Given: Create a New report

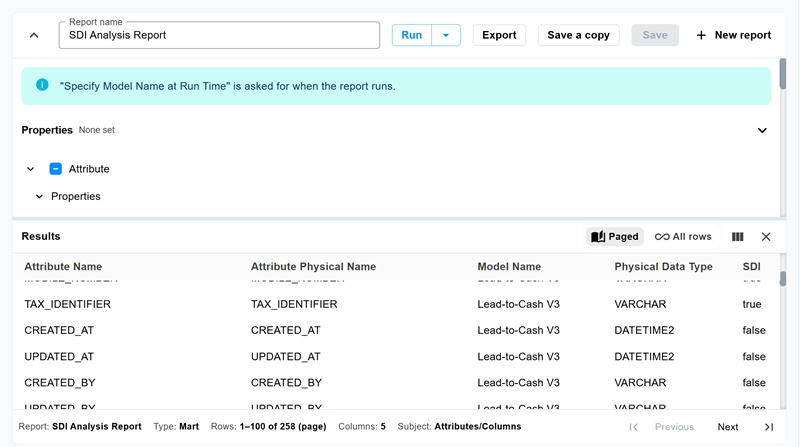Looking at the screenshot, I should pos(734,35).
